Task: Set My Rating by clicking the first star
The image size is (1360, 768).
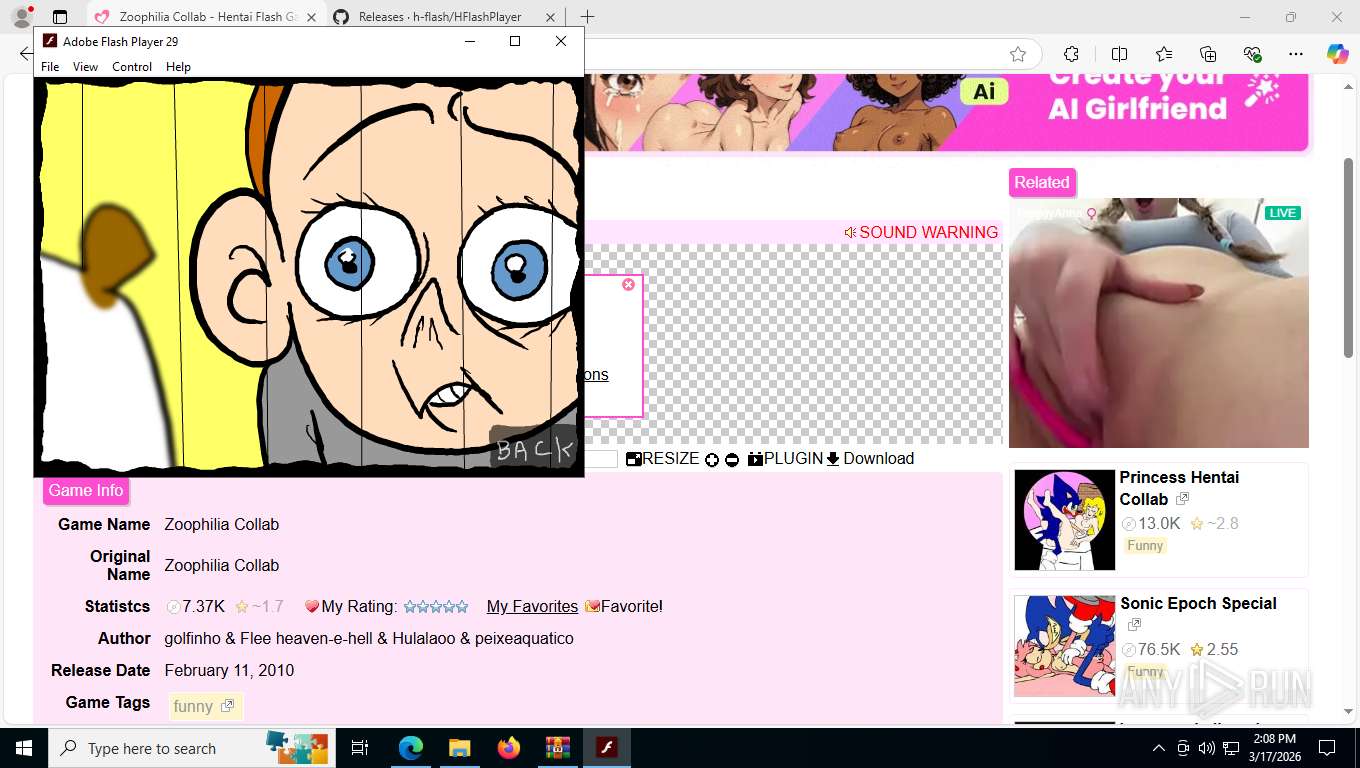Action: (410, 606)
